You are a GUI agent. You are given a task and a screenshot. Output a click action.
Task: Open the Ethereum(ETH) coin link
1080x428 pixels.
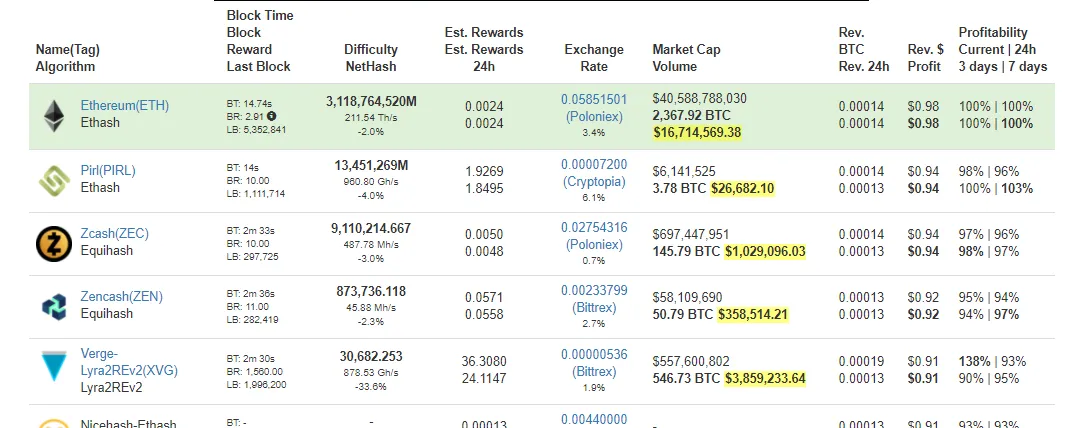125,105
